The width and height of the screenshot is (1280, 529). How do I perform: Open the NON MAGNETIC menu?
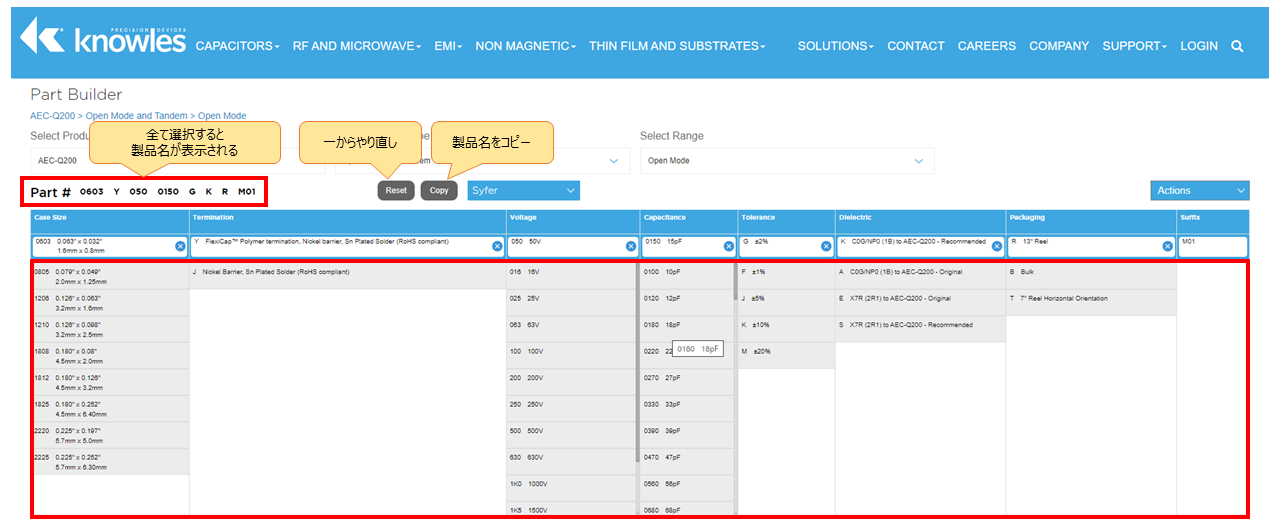pyautogui.click(x=526, y=46)
